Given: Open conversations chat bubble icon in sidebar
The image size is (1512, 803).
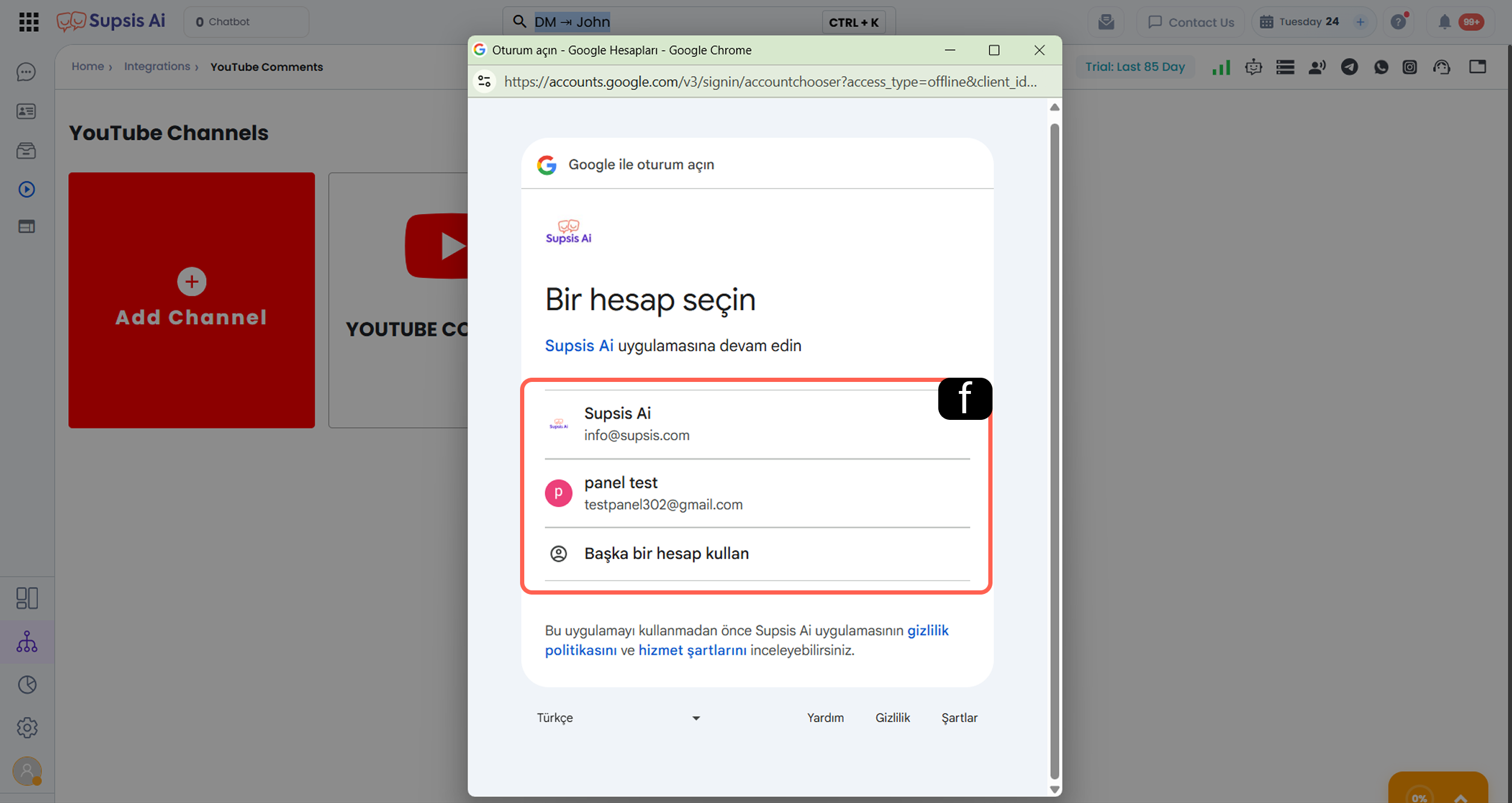Looking at the screenshot, I should pos(27,72).
